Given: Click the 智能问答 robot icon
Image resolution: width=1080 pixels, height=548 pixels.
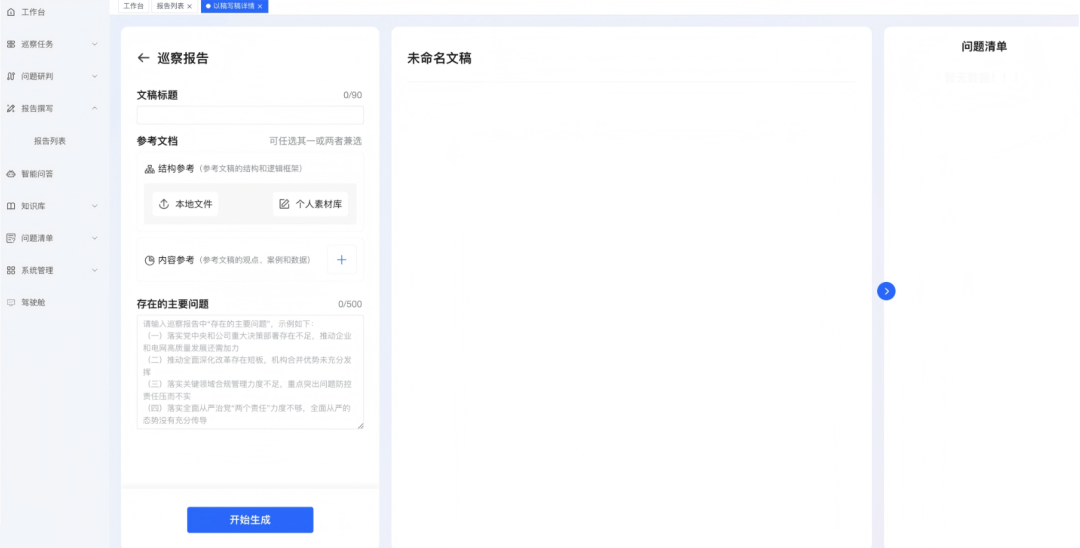Looking at the screenshot, I should pyautogui.click(x=11, y=174).
